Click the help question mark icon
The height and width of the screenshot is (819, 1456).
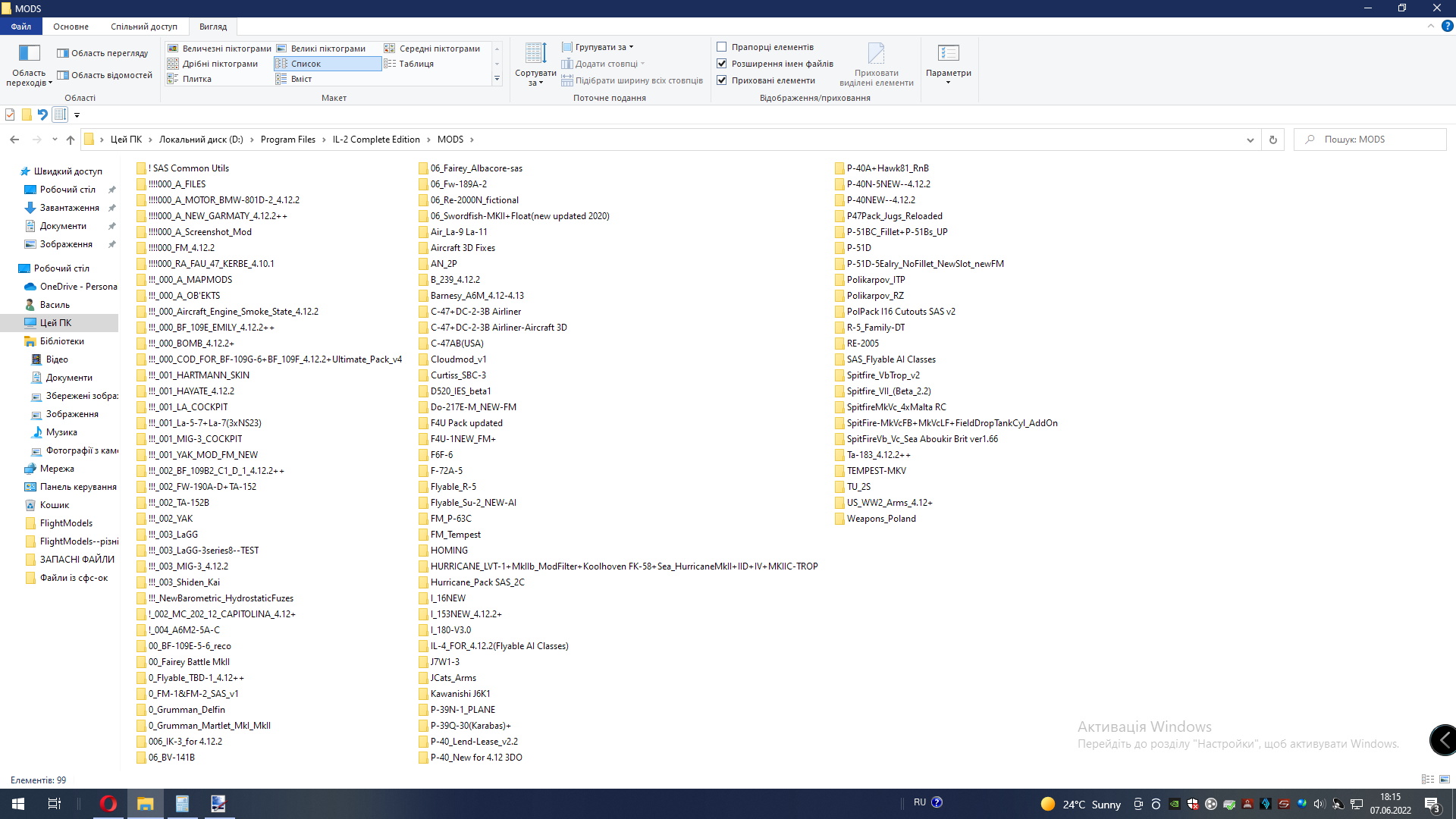(1447, 26)
